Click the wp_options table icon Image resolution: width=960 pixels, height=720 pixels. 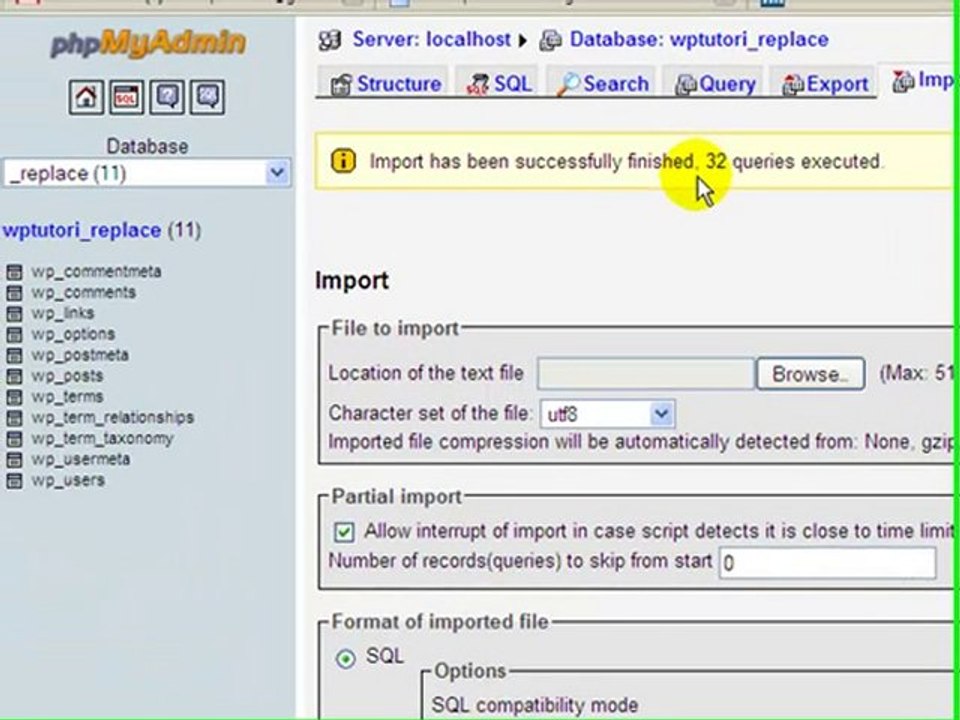(x=14, y=334)
